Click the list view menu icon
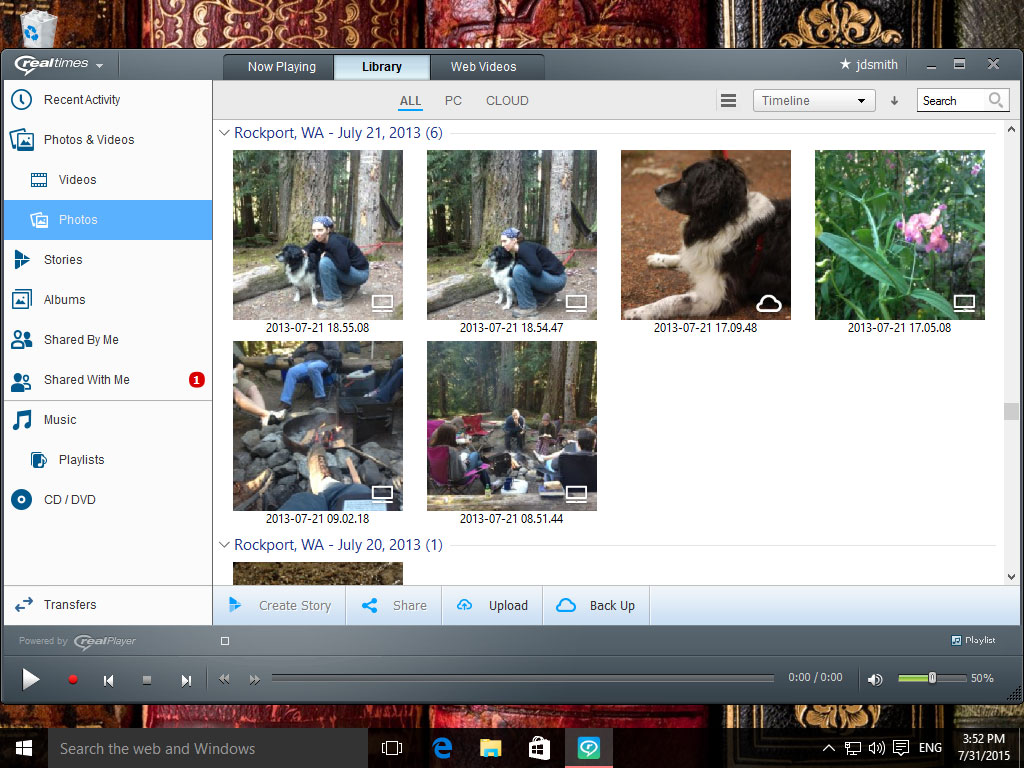 729,101
